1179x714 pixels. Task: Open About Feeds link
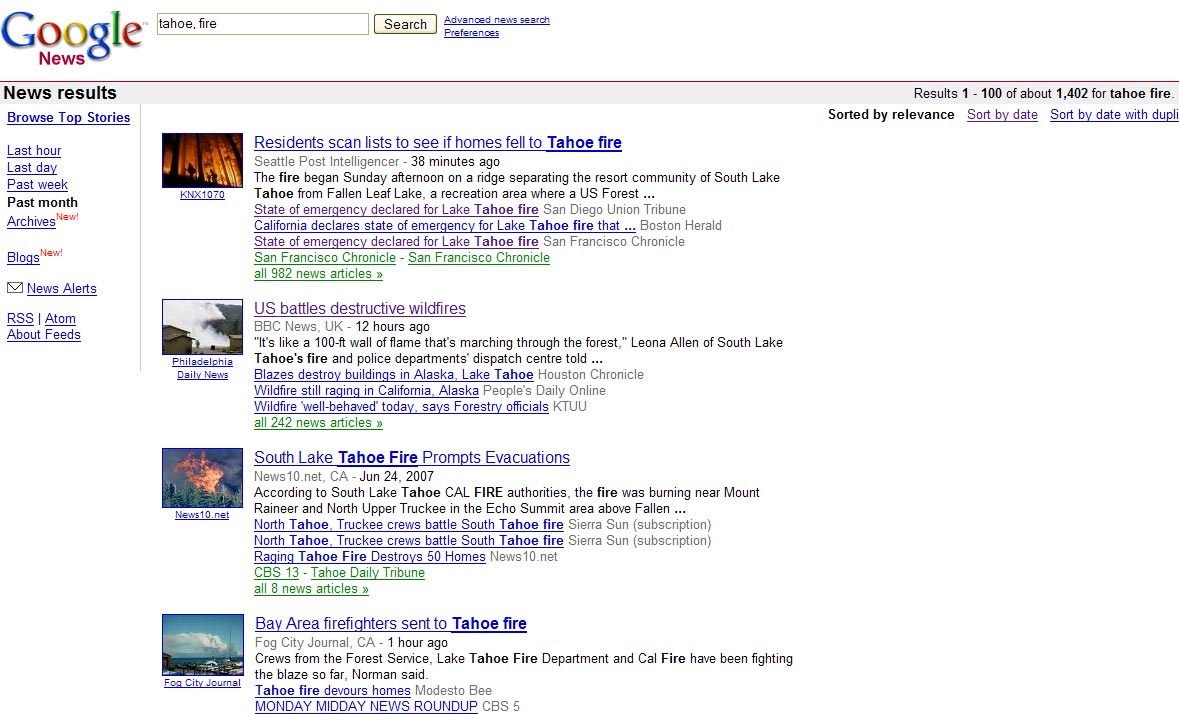(x=44, y=335)
